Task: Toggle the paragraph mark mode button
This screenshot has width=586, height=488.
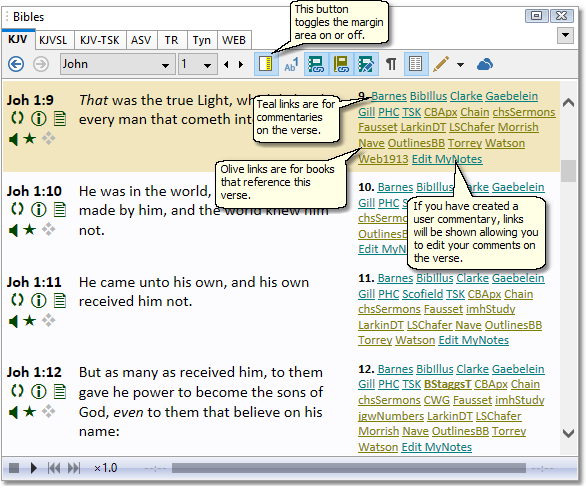Action: click(x=391, y=64)
